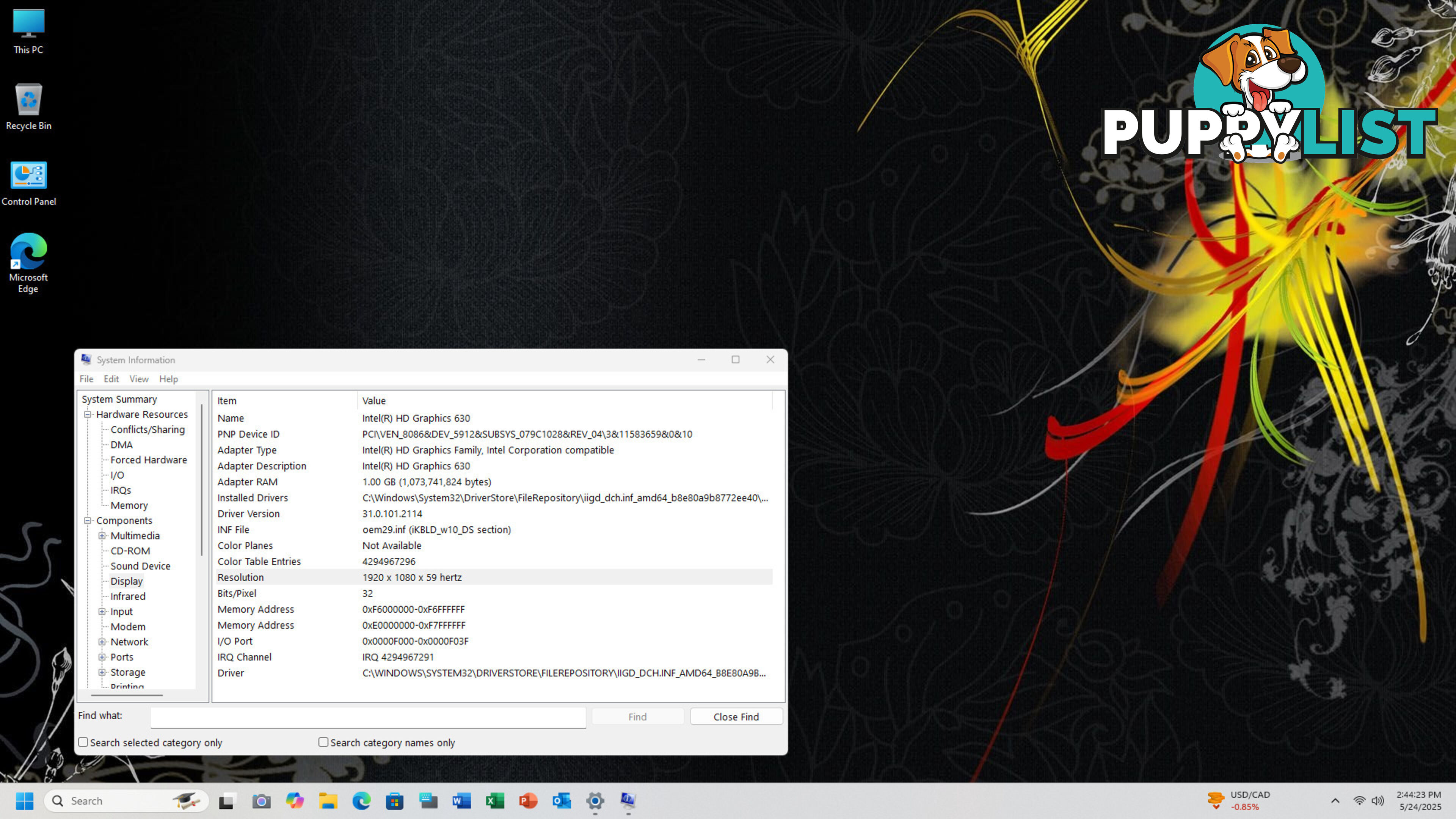Open the on-screen keyboard taskbar app
The width and height of the screenshot is (1456, 819).
point(428,800)
